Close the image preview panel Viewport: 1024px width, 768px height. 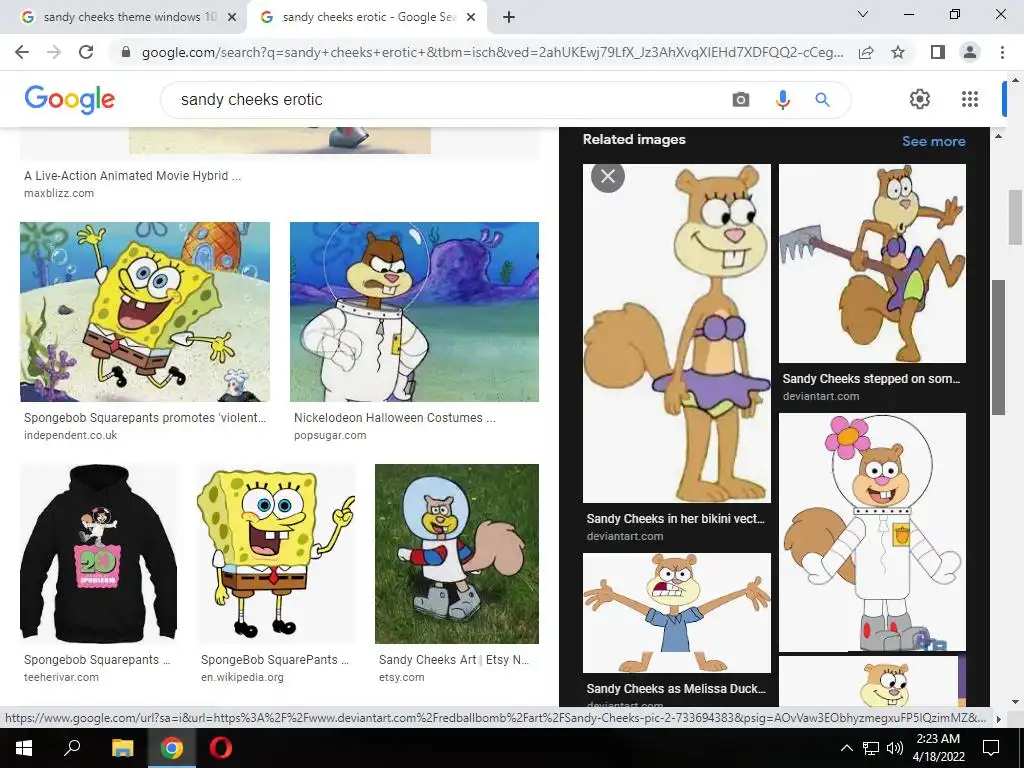607,176
